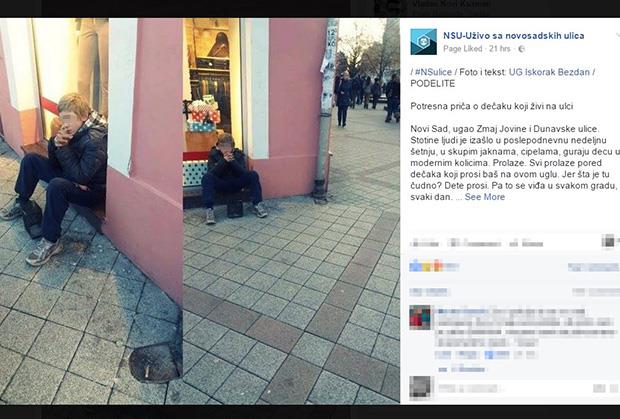Screen dimensions: 620x419
Task: Click the first blurred action under the post
Action: pos(424,243)
